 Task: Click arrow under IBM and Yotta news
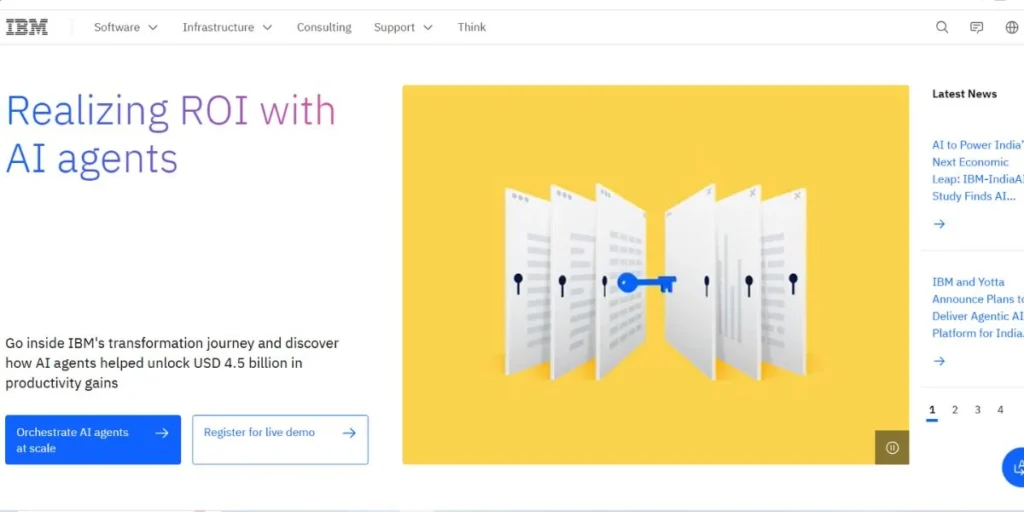(939, 361)
